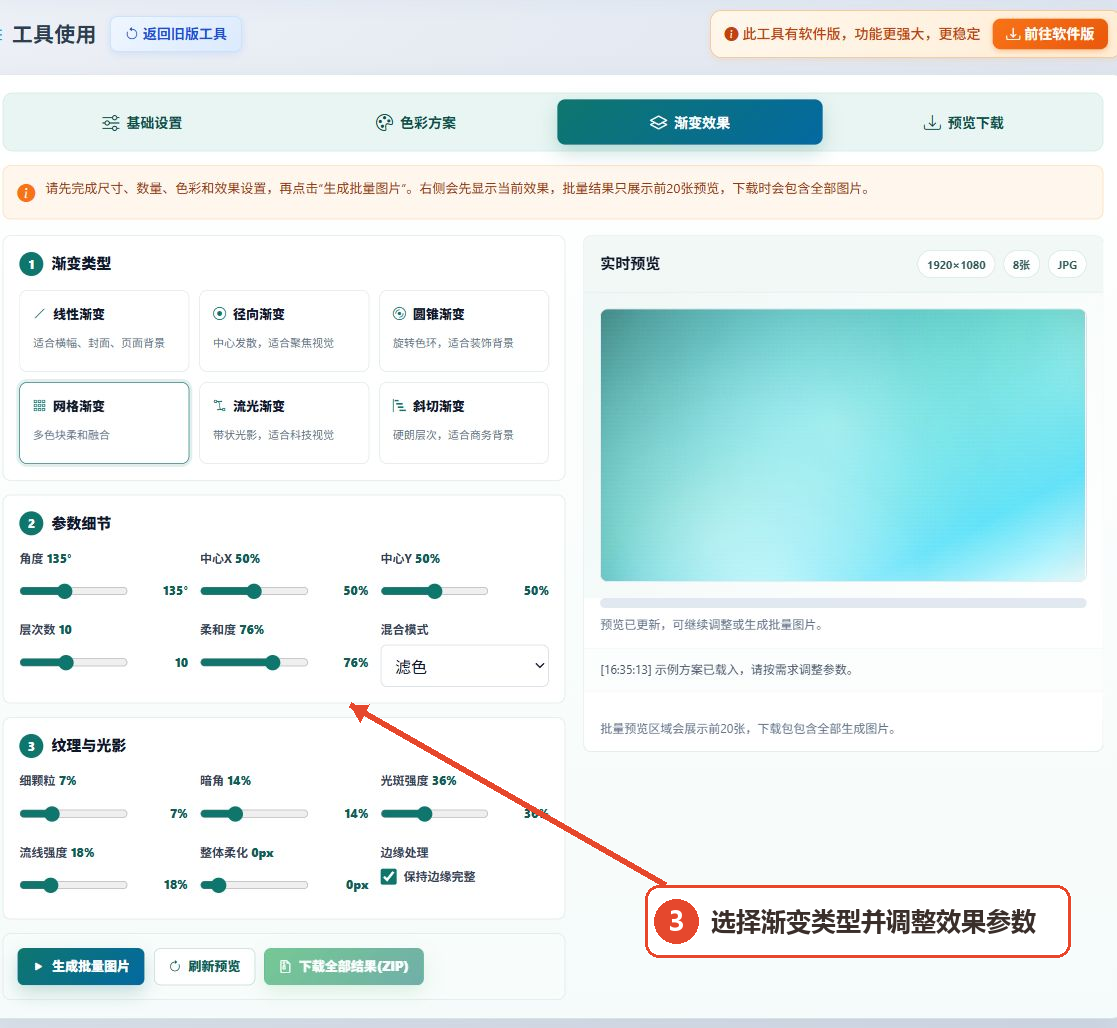Click the orange info icon beside 此工具有软件版
The image size is (1117, 1028).
coord(730,34)
